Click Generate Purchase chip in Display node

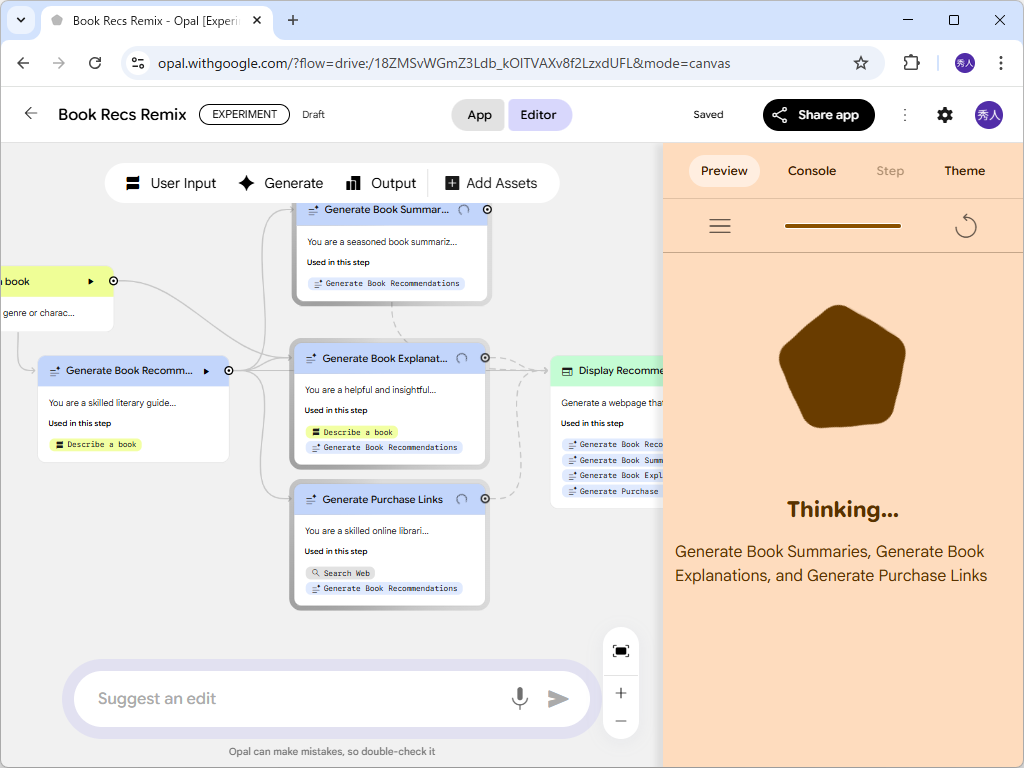click(613, 491)
